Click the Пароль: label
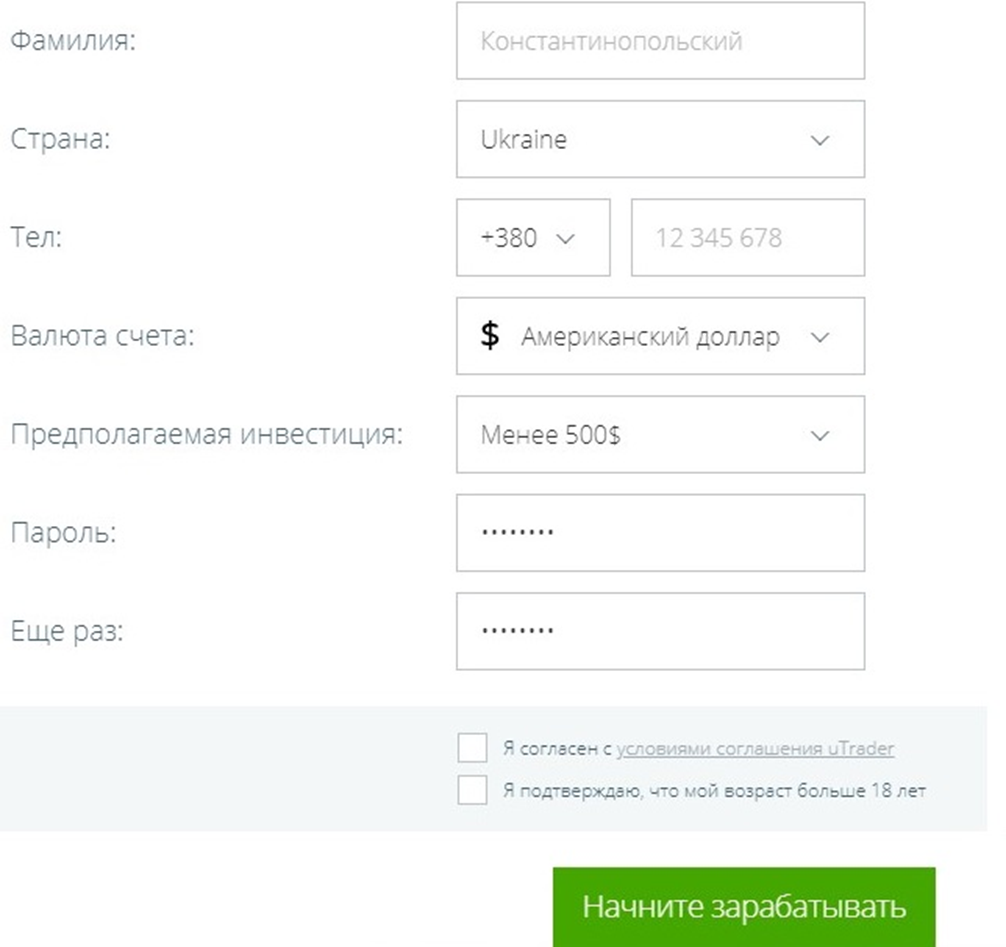Image resolution: width=1006 pixels, height=947 pixels. pos(64,533)
